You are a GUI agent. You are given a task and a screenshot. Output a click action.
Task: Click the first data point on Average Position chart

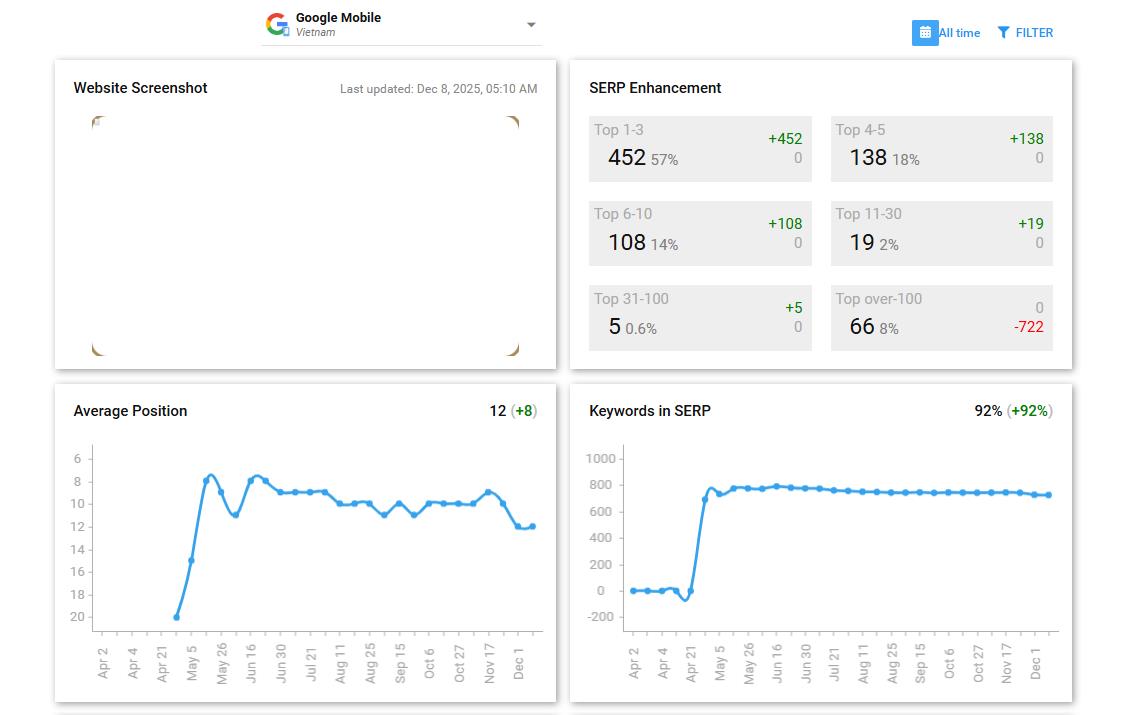tap(176, 617)
